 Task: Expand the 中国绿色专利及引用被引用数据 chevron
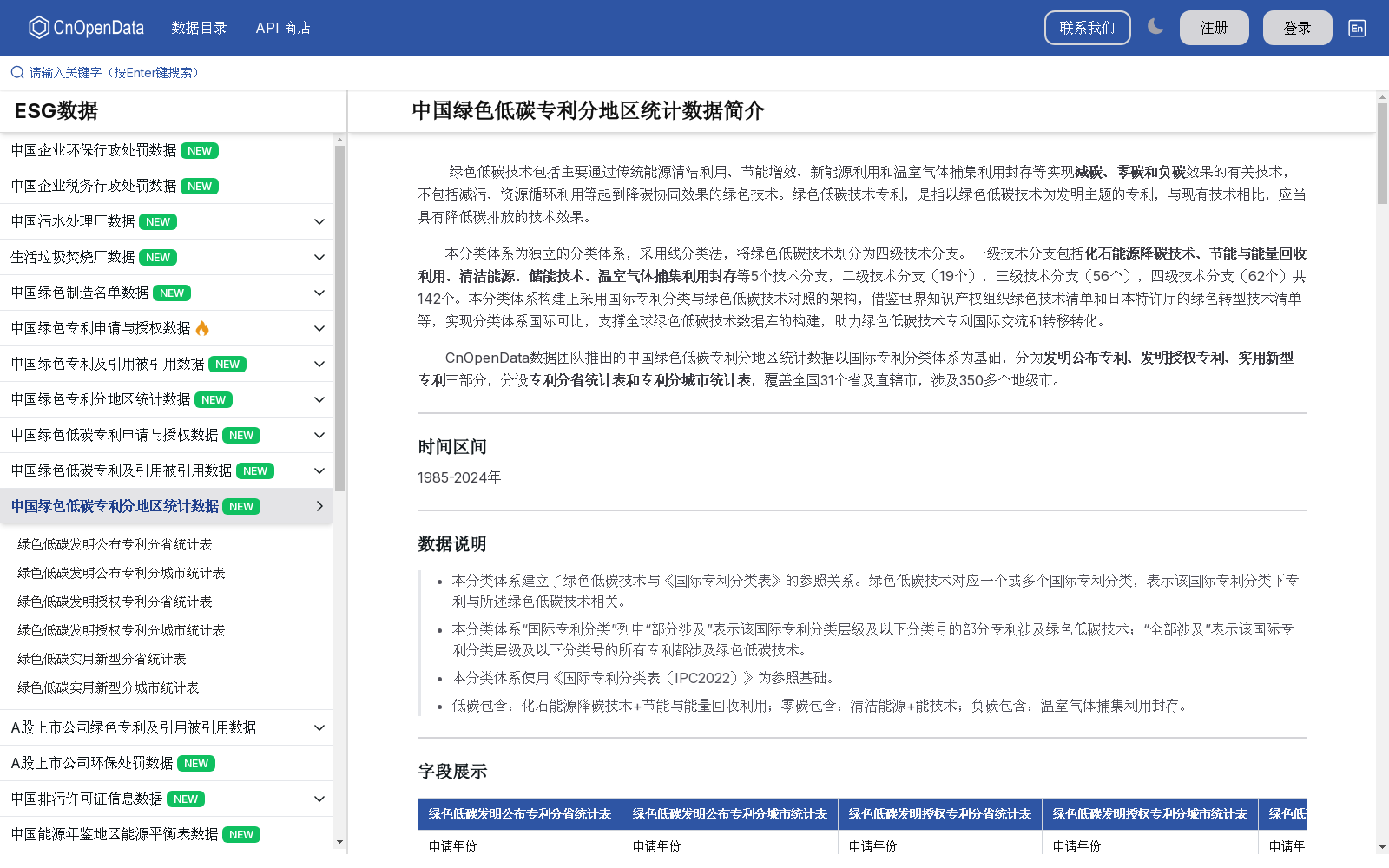click(x=319, y=364)
